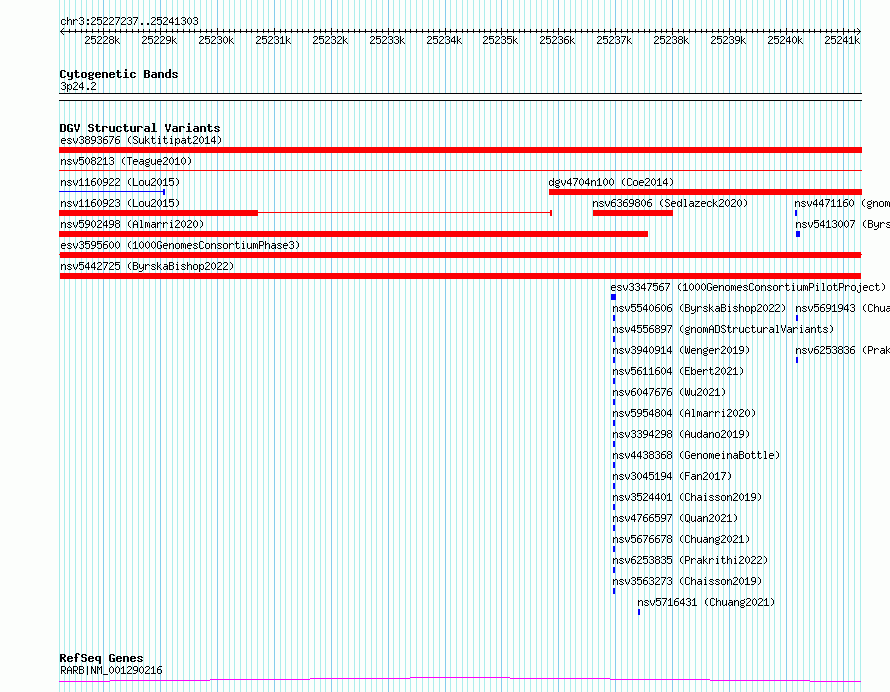Click the RARB|NM_001290216 gene label
Viewport: 890px width, 692px height.
(x=111, y=670)
